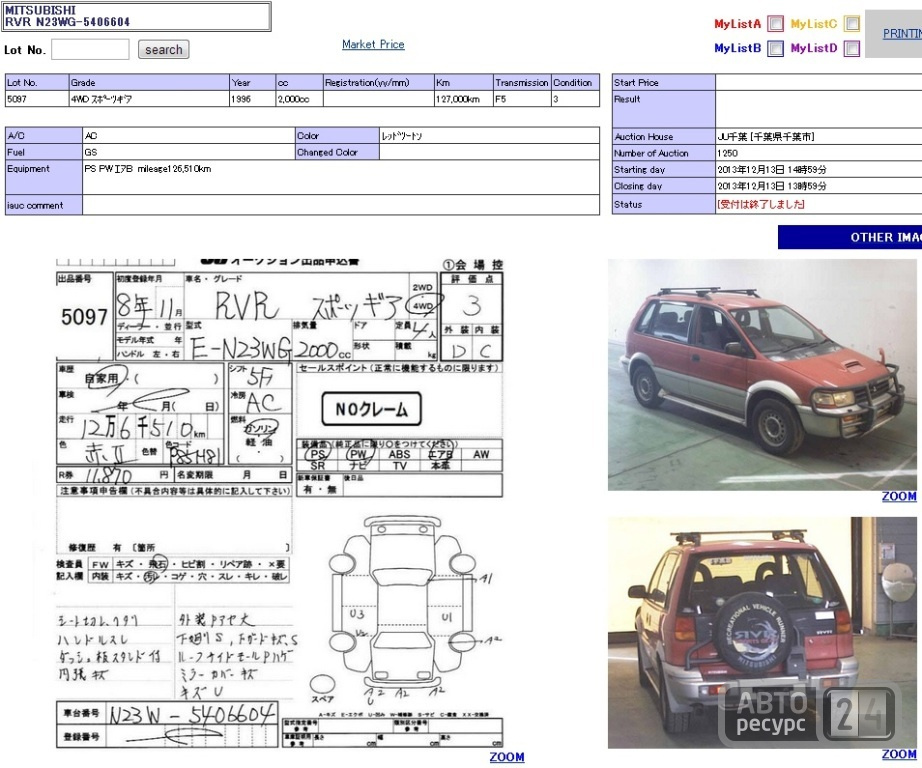The image size is (922, 768).
Task: Click ZOOM under the front car photo
Action: pos(899,496)
